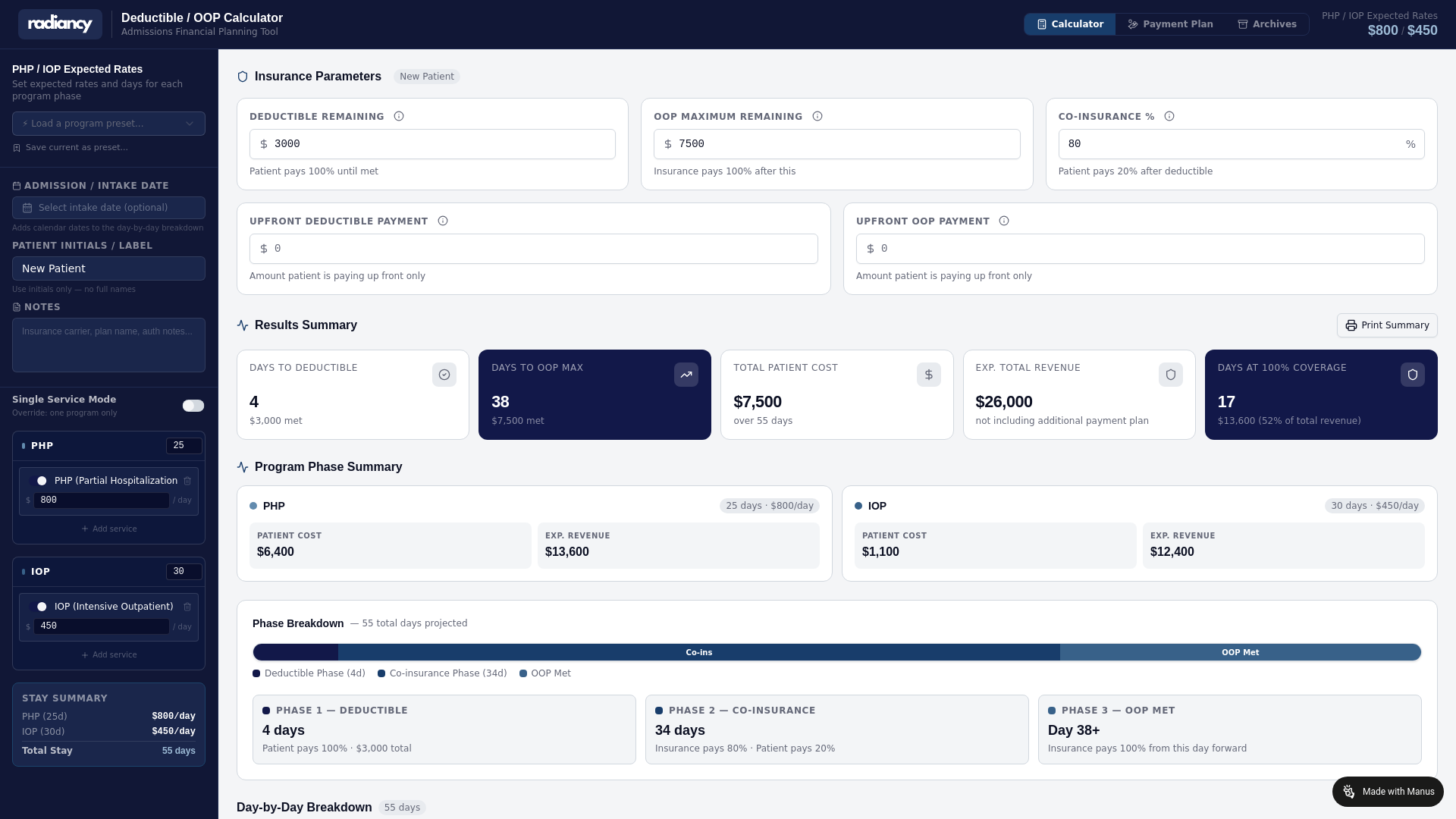Click the pulse icon beside Program Phase Summary
This screenshot has height=819, width=1456.
(243, 467)
